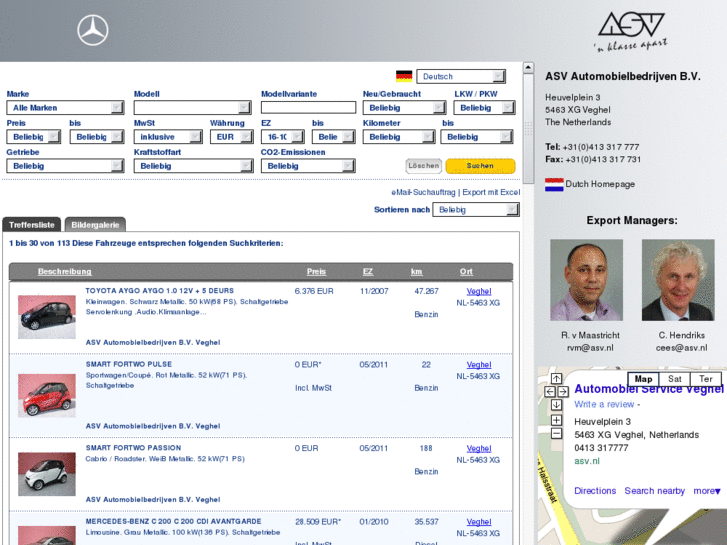Open the EZ from dropdown (16-10)
The height and width of the screenshot is (545, 727).
point(283,137)
